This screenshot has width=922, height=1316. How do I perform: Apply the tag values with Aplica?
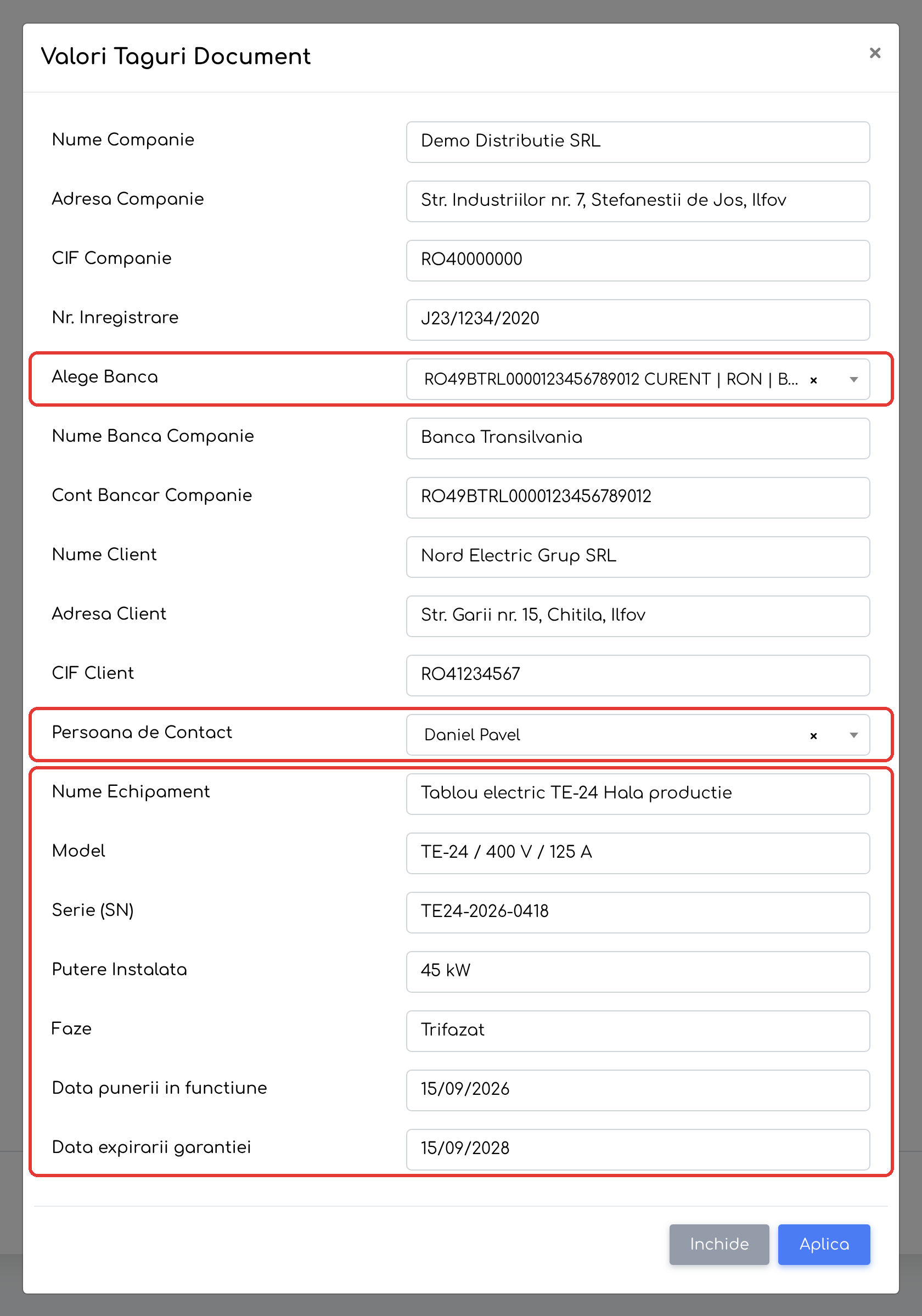coord(823,1244)
